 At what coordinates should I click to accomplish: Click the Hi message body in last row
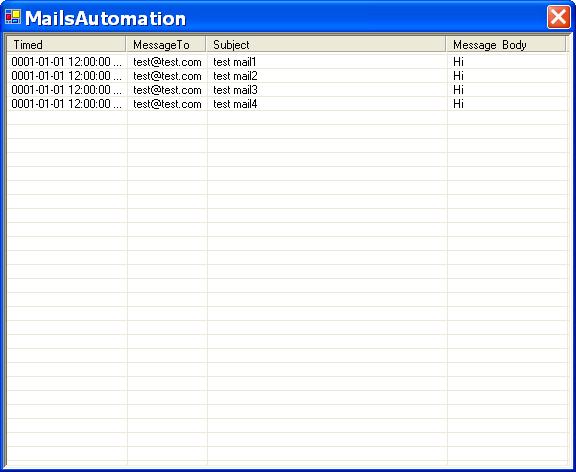(x=458, y=104)
